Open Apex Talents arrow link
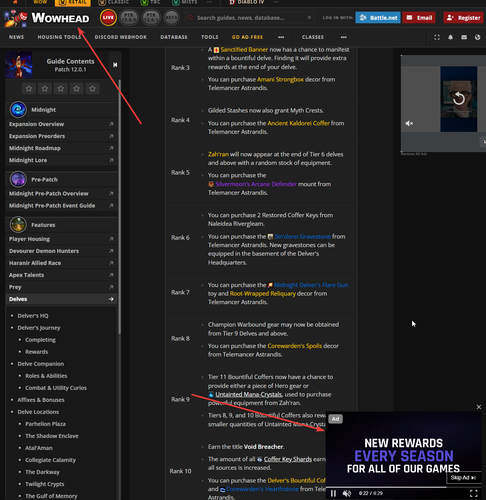This screenshot has width=486, height=500. [111, 275]
